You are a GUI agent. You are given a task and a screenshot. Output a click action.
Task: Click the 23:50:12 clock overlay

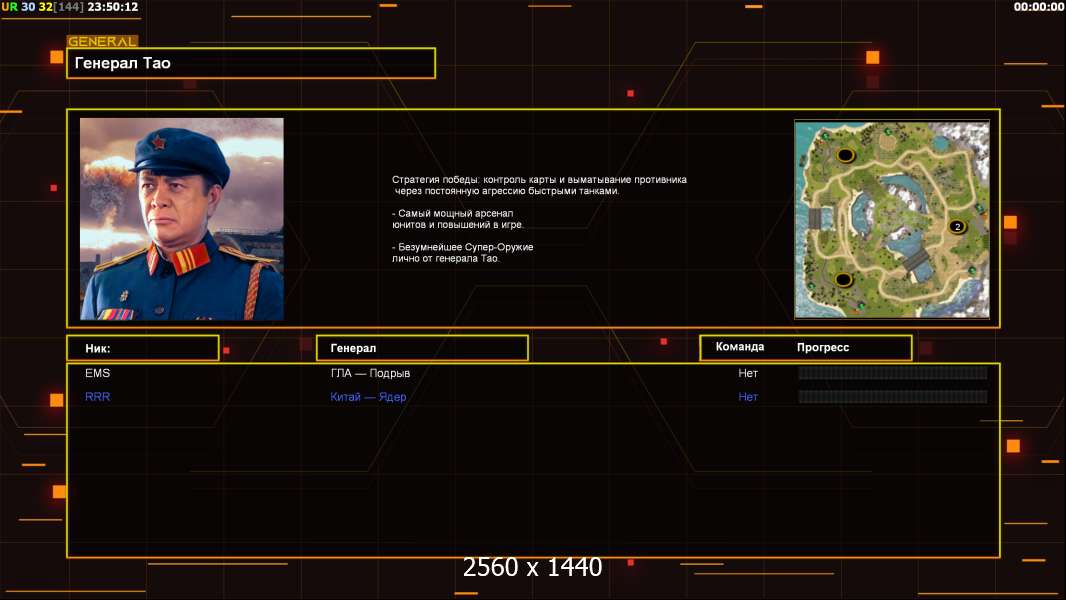(113, 7)
